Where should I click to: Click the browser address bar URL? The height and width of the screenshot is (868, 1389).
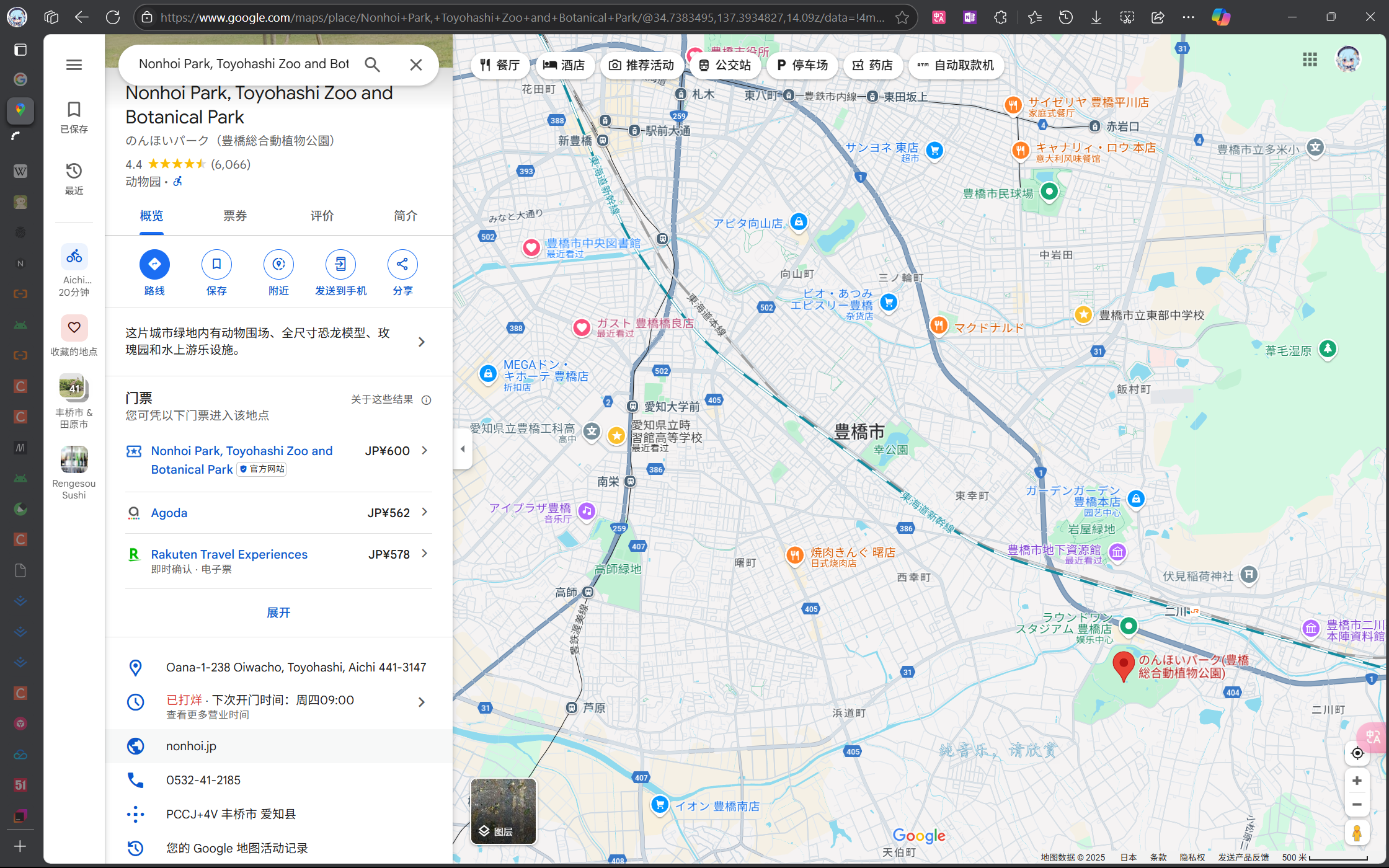click(x=522, y=17)
